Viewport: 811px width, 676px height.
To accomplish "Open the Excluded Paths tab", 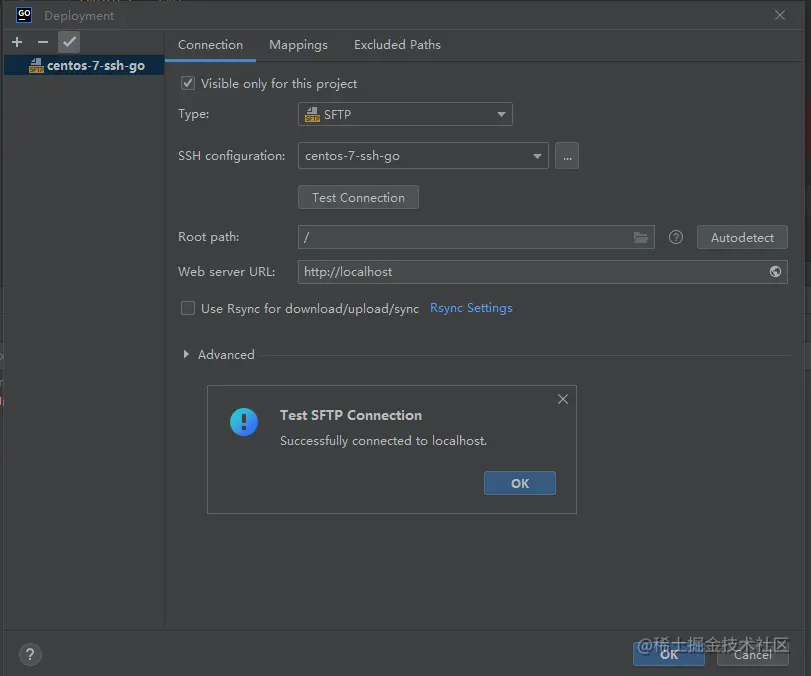I will (397, 45).
